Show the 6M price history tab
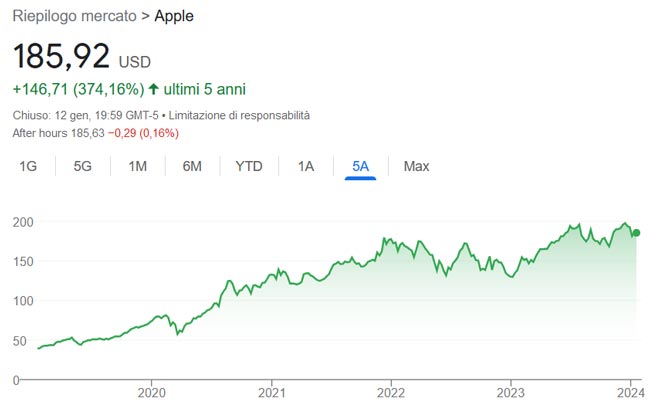The height and width of the screenshot is (410, 660). [193, 166]
